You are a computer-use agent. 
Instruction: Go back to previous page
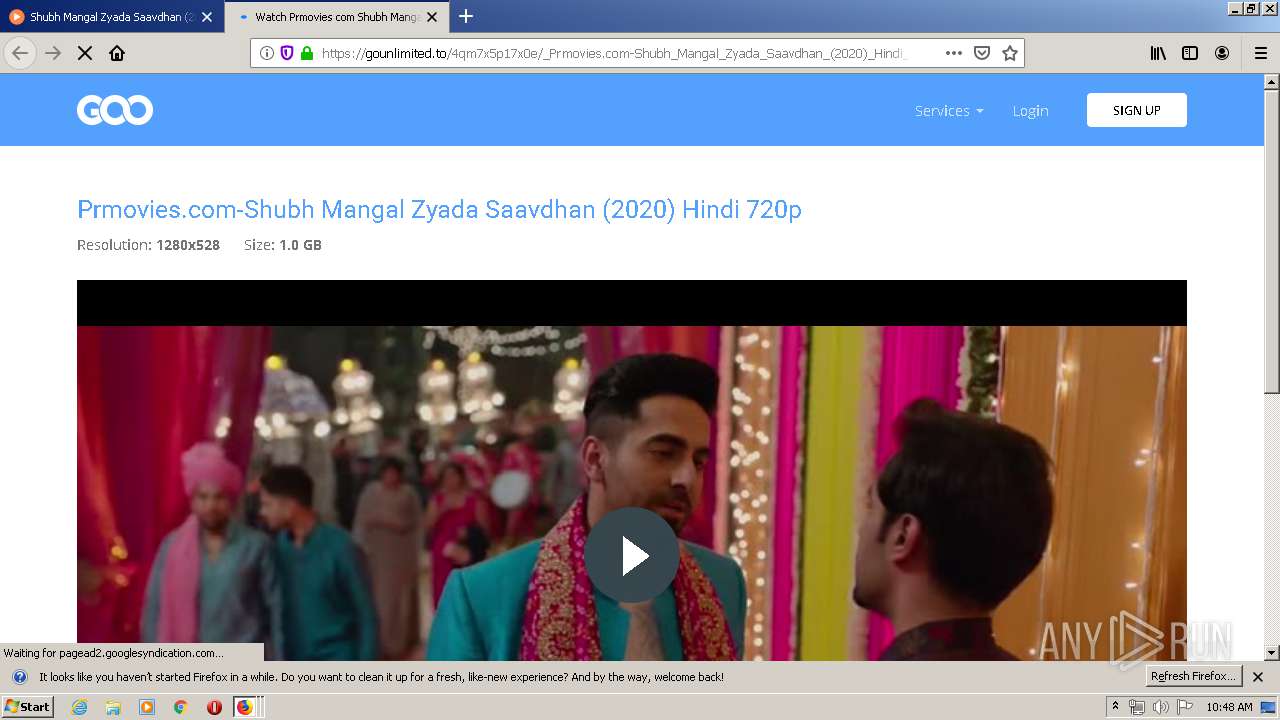pyautogui.click(x=20, y=53)
